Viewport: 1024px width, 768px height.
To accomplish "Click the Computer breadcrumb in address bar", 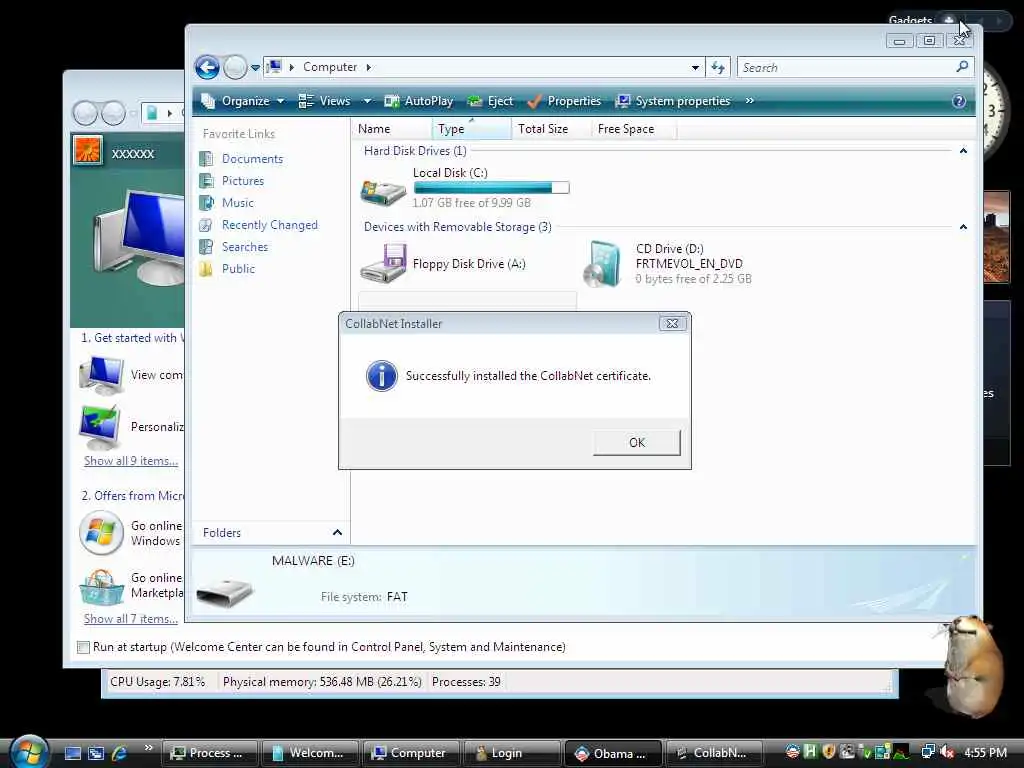I will [x=330, y=67].
